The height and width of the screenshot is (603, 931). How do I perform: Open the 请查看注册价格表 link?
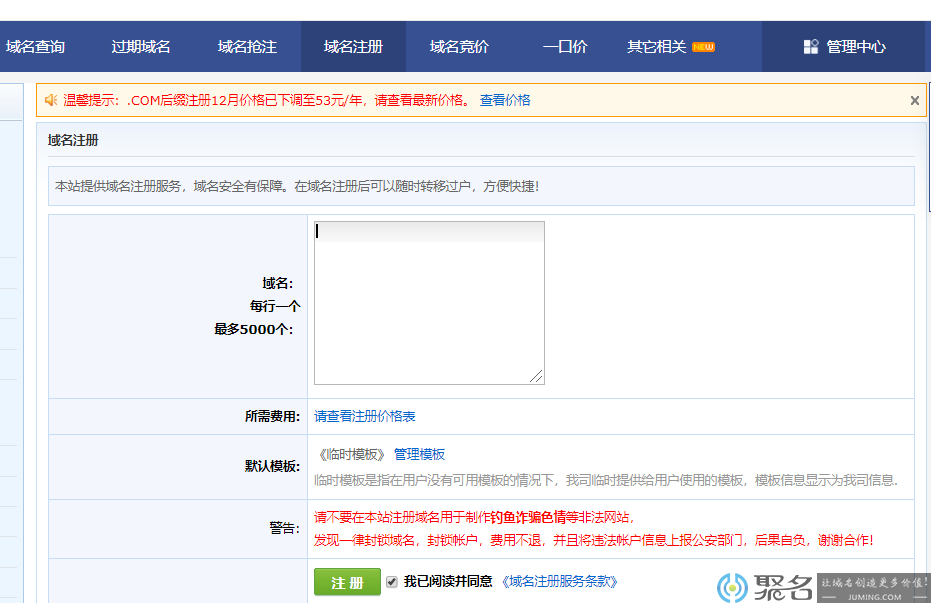(365, 416)
